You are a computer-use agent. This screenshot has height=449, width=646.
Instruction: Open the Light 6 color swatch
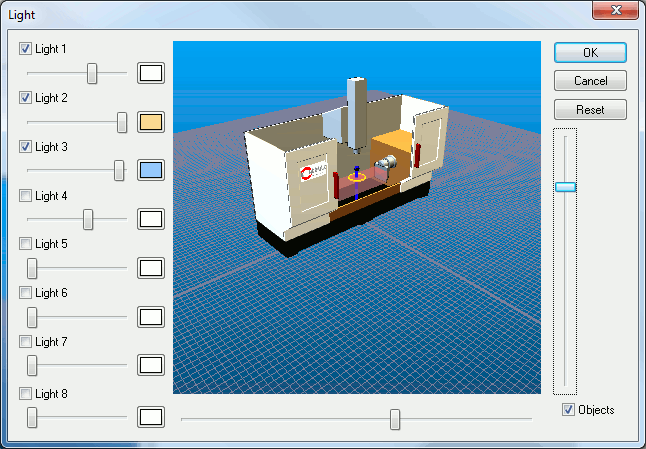tap(151, 317)
